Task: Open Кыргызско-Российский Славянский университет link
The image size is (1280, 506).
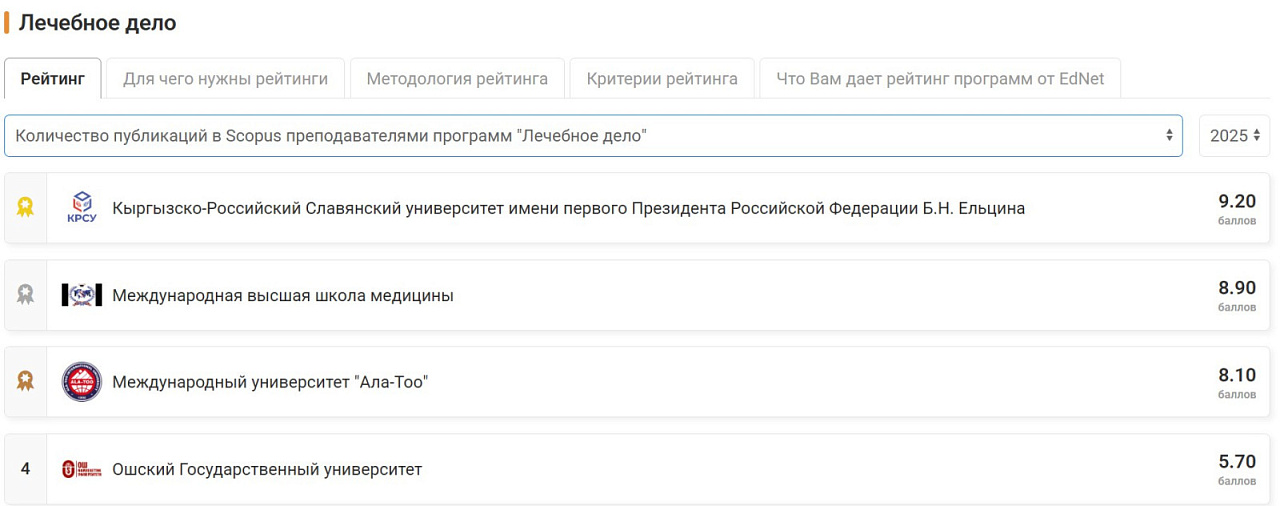Action: (x=568, y=208)
